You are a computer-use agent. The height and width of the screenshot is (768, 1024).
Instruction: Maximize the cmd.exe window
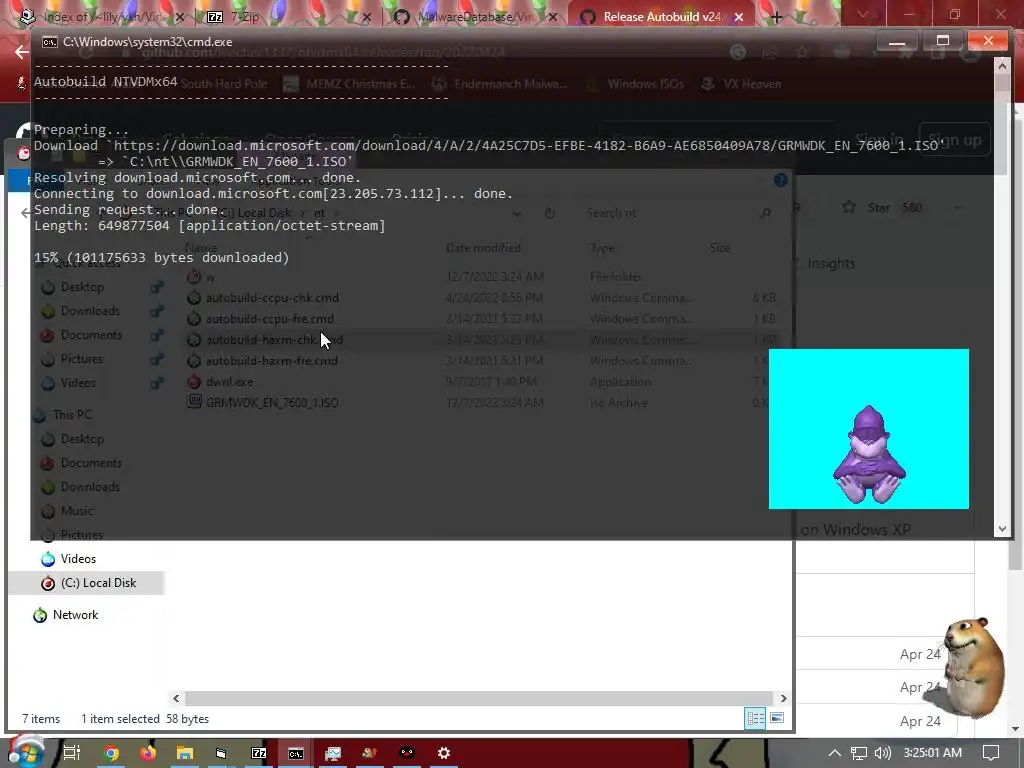click(x=942, y=41)
